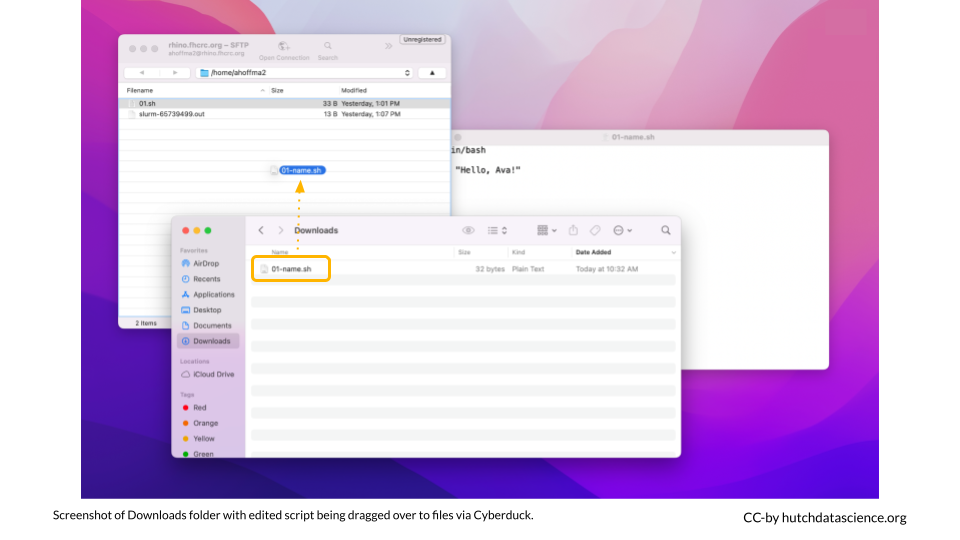This screenshot has height=540, width=960.
Task: Open Recents in Finder sidebar
Action: (206, 279)
